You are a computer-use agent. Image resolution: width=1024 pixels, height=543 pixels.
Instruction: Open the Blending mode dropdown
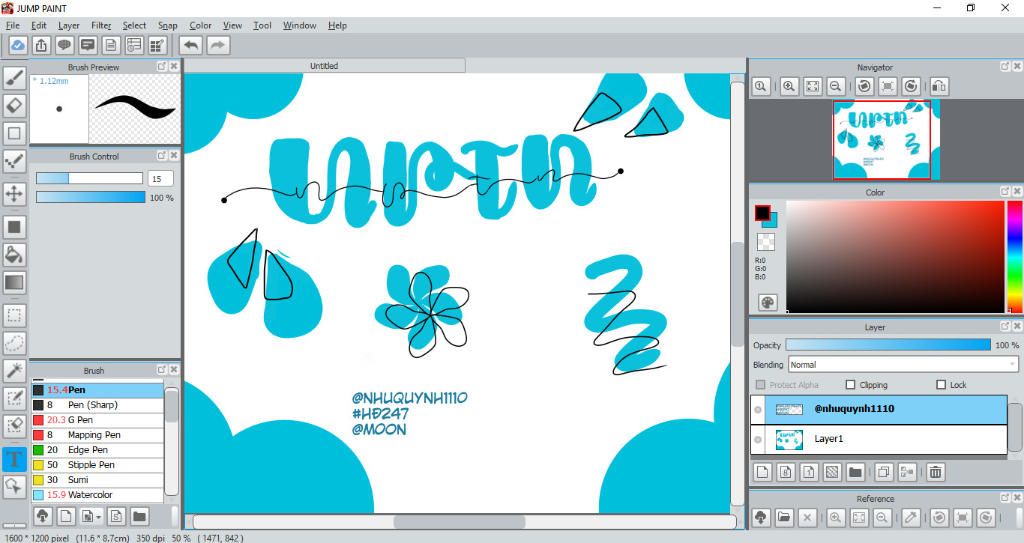click(x=903, y=365)
